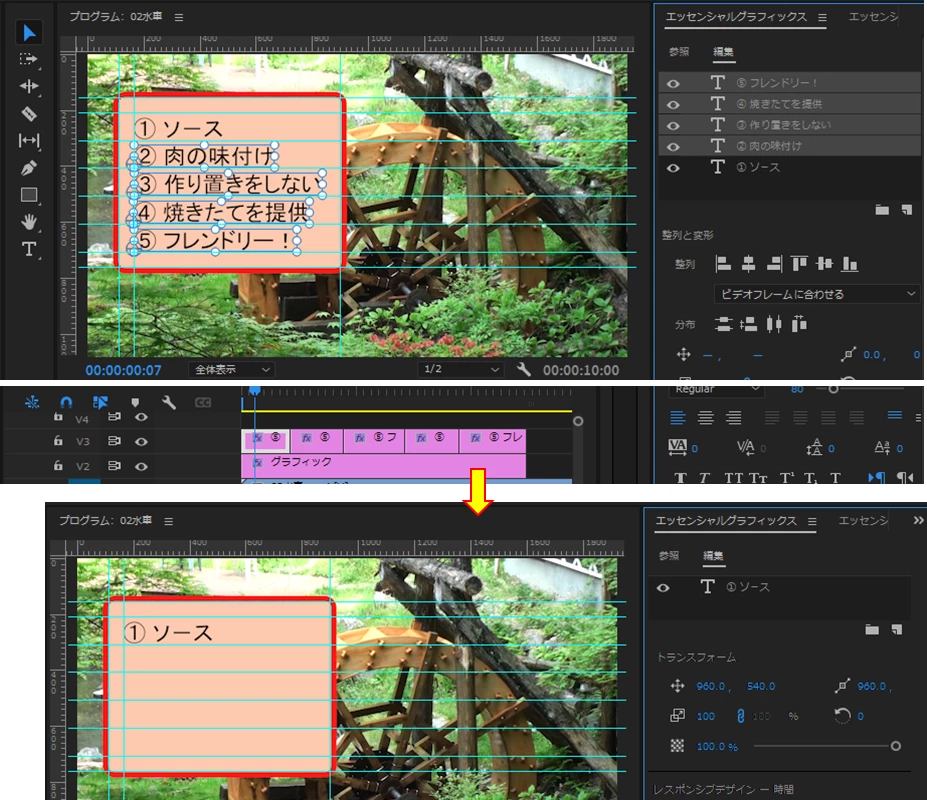Select the ⑤フレンドリー！ layer name
This screenshot has height=800, width=927.
pos(776,83)
